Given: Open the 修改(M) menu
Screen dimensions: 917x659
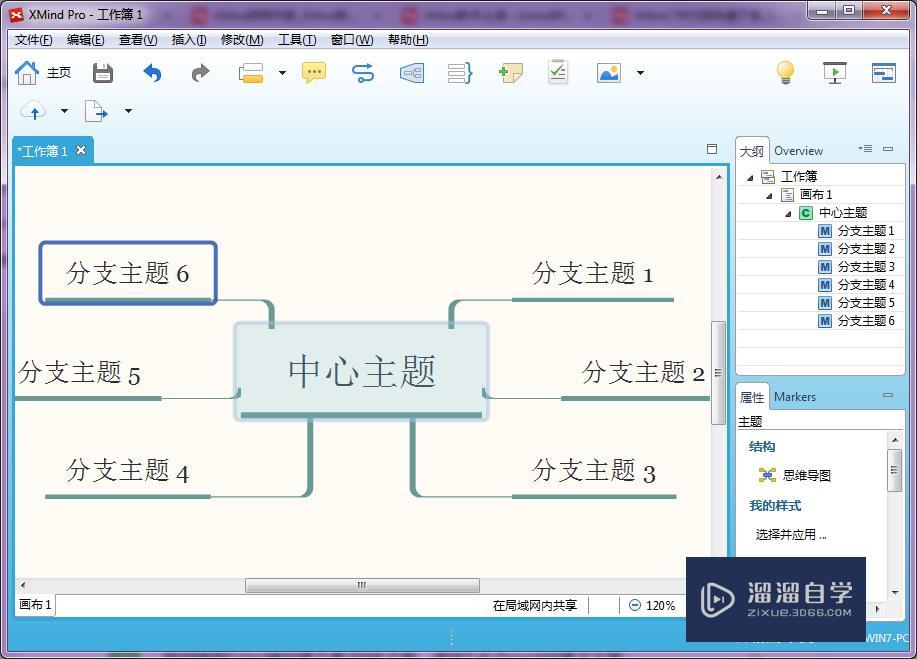Looking at the screenshot, I should click(x=242, y=40).
